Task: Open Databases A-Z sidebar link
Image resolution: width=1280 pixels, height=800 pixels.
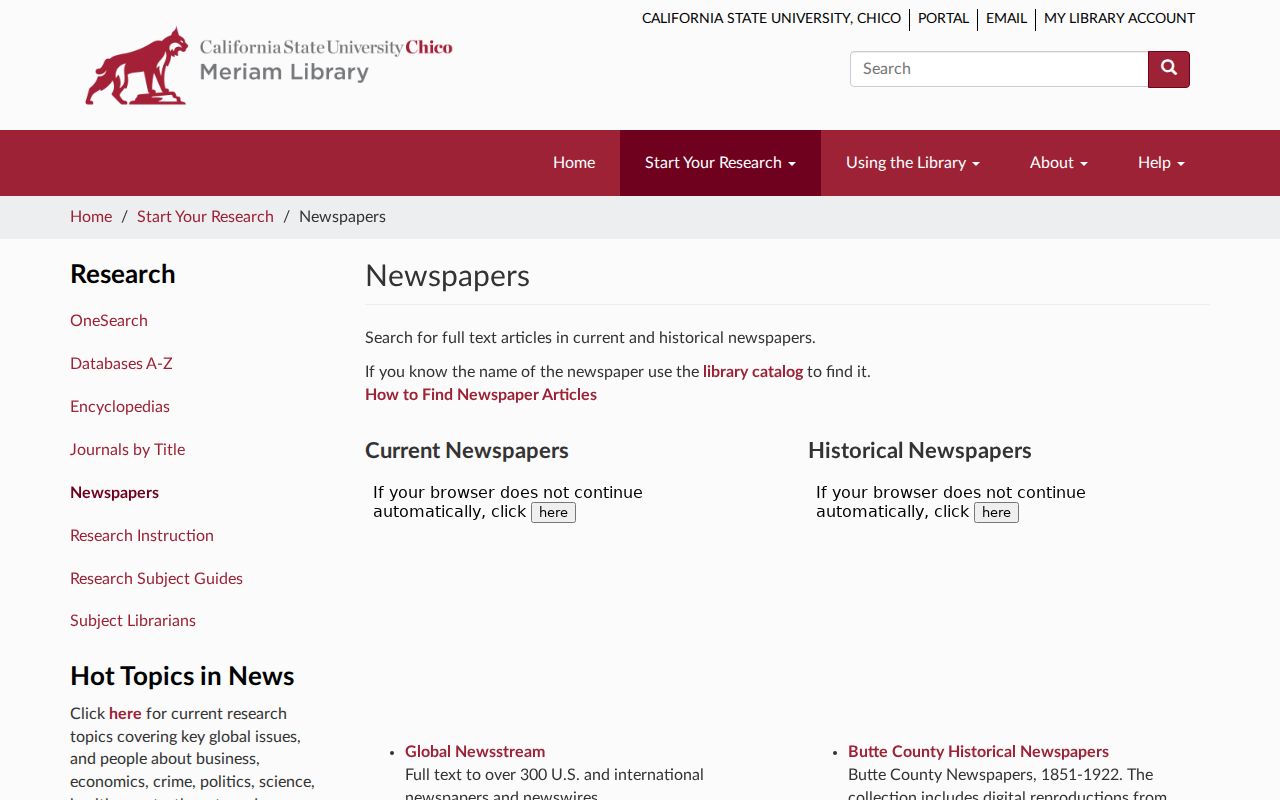Action: (121, 364)
